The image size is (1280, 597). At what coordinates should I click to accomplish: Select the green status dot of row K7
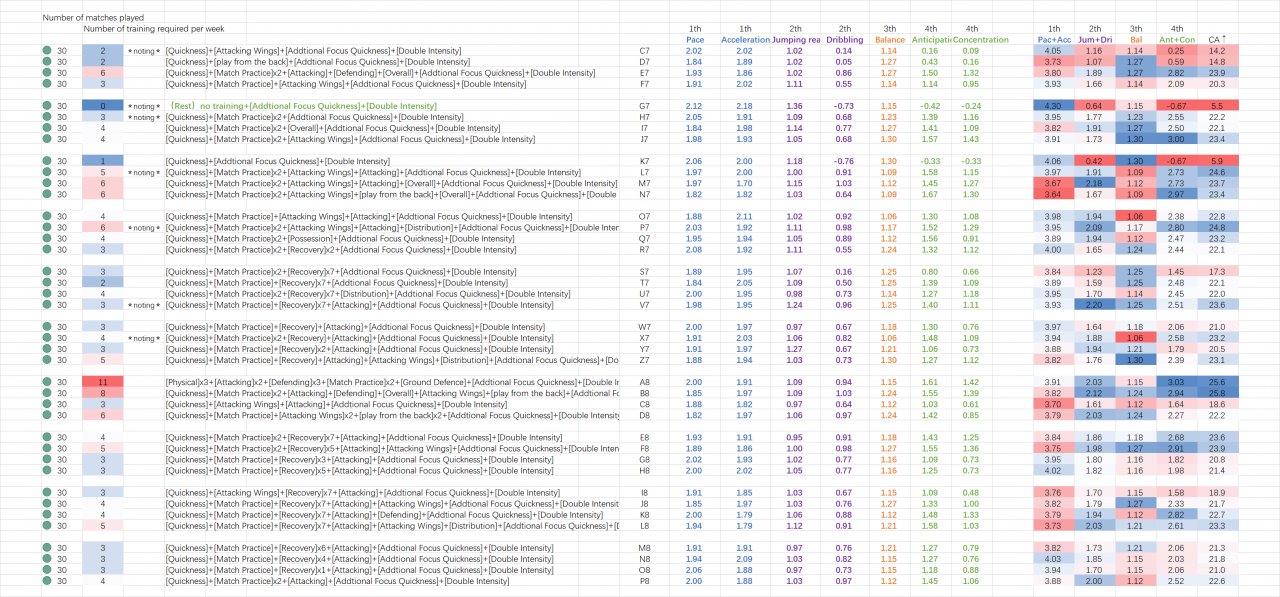click(x=47, y=161)
